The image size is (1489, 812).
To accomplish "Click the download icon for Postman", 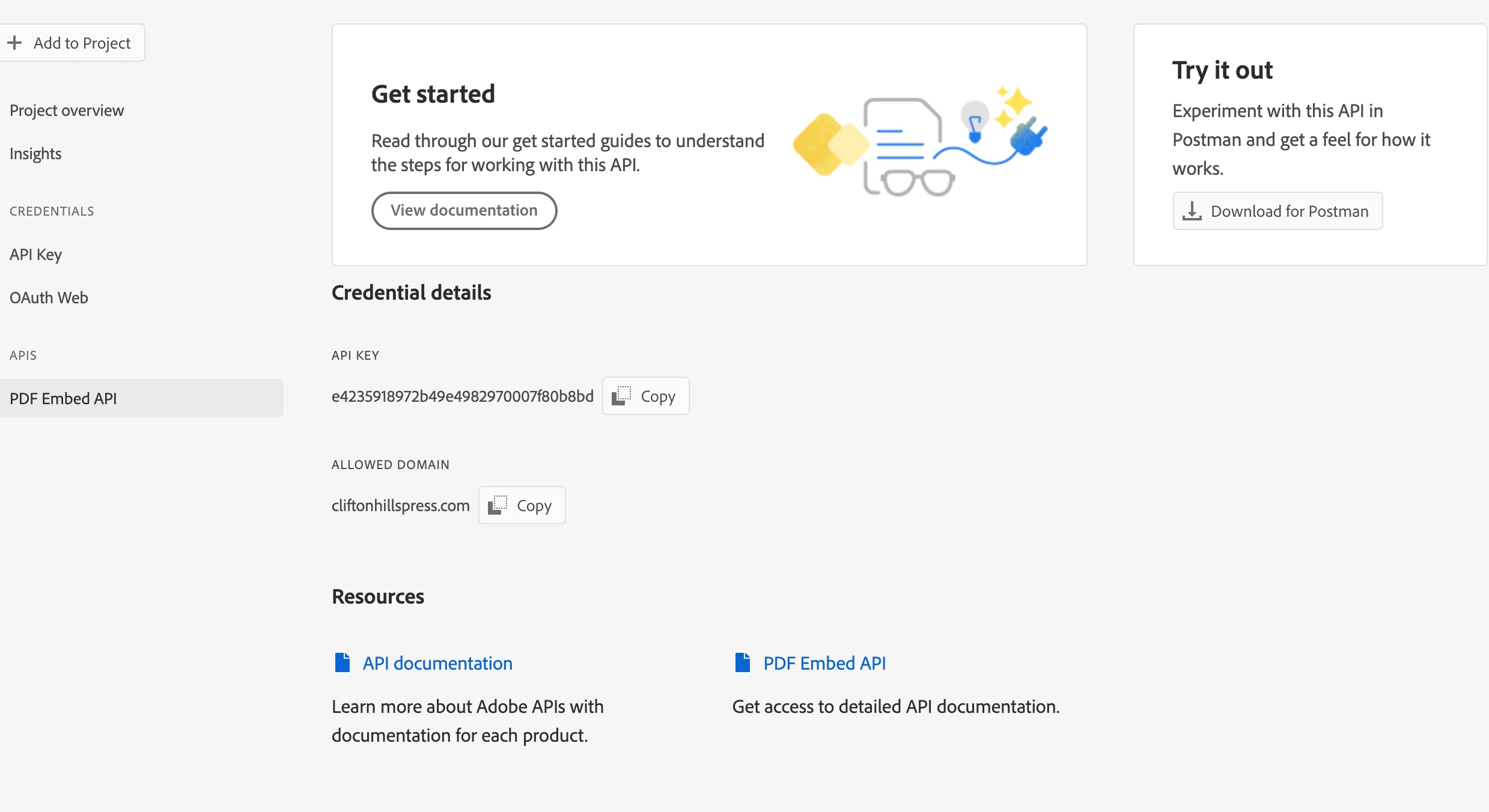I will (x=1192, y=211).
